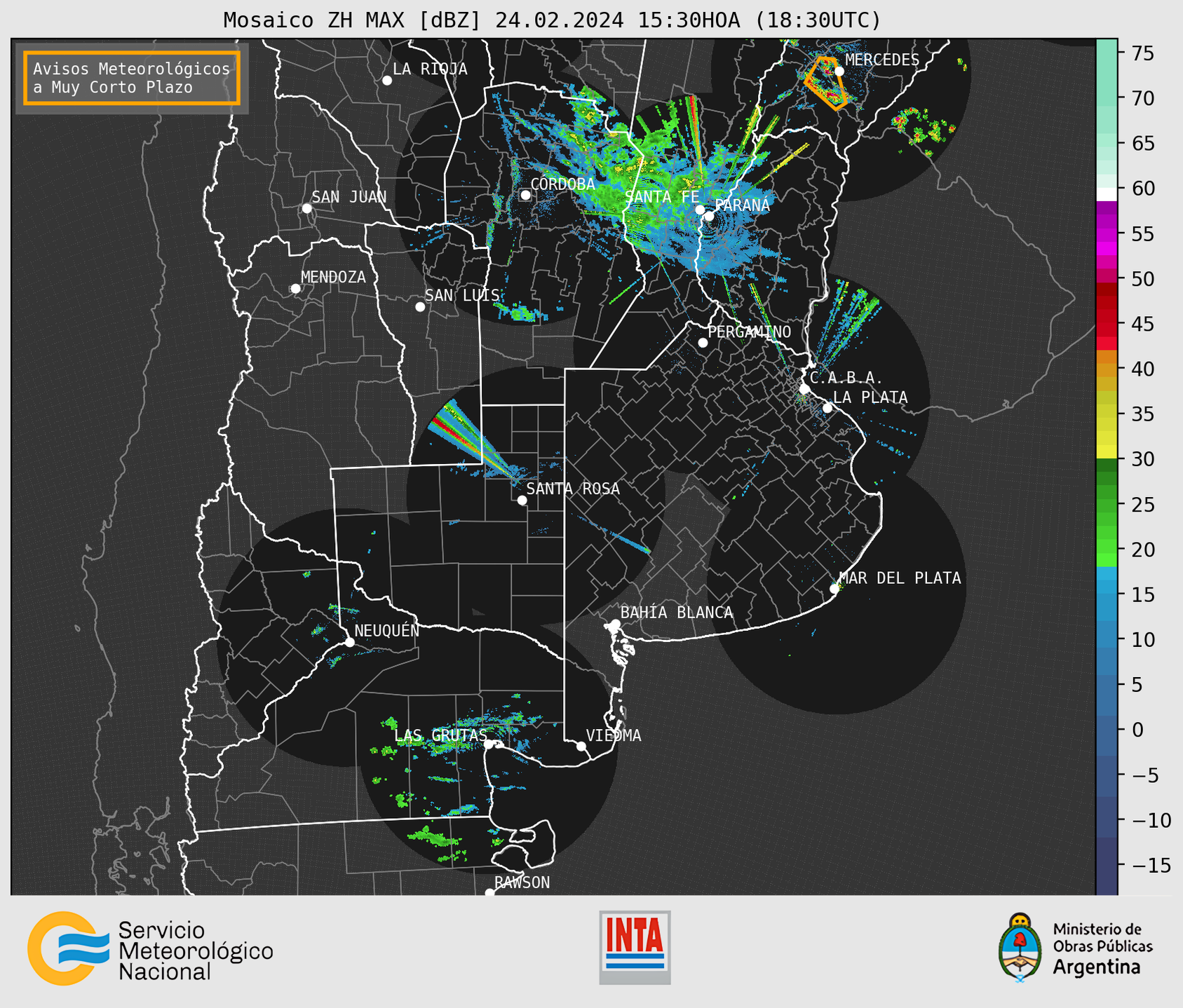Click the 'LA PLATA' map label
This screenshot has height=1008, width=1183.
tap(870, 397)
